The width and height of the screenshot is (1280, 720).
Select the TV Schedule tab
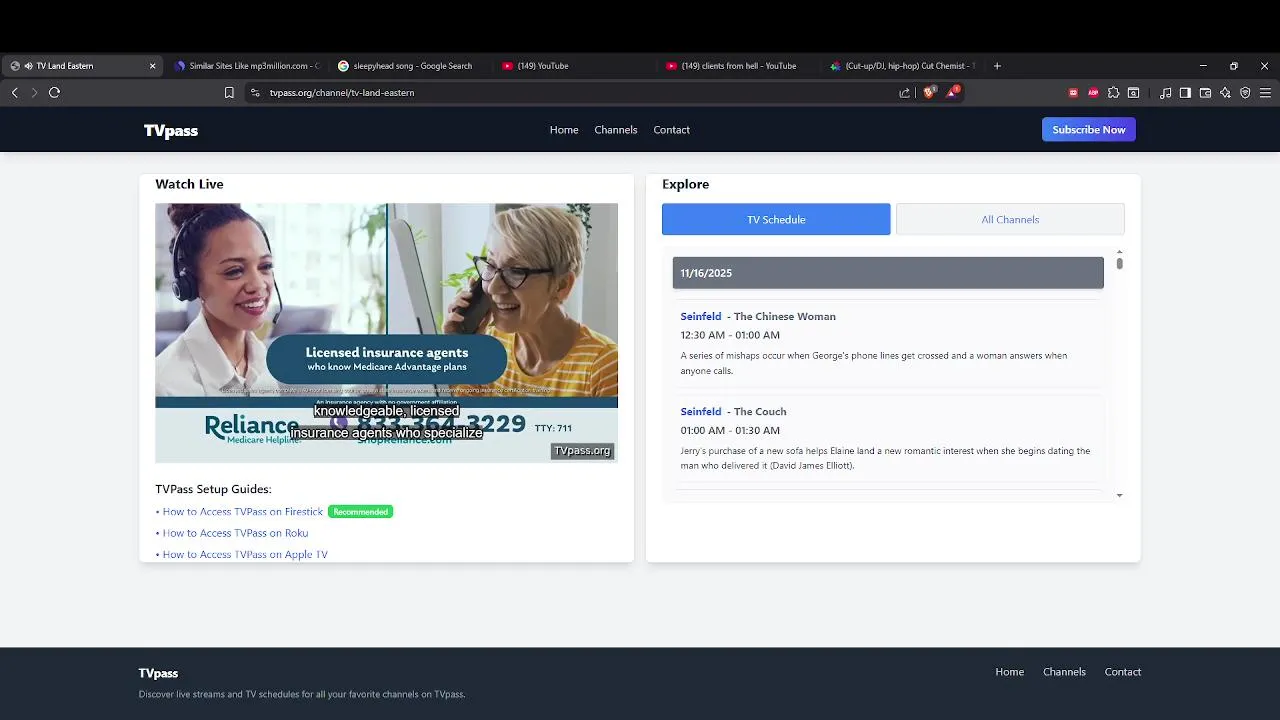tap(776, 219)
